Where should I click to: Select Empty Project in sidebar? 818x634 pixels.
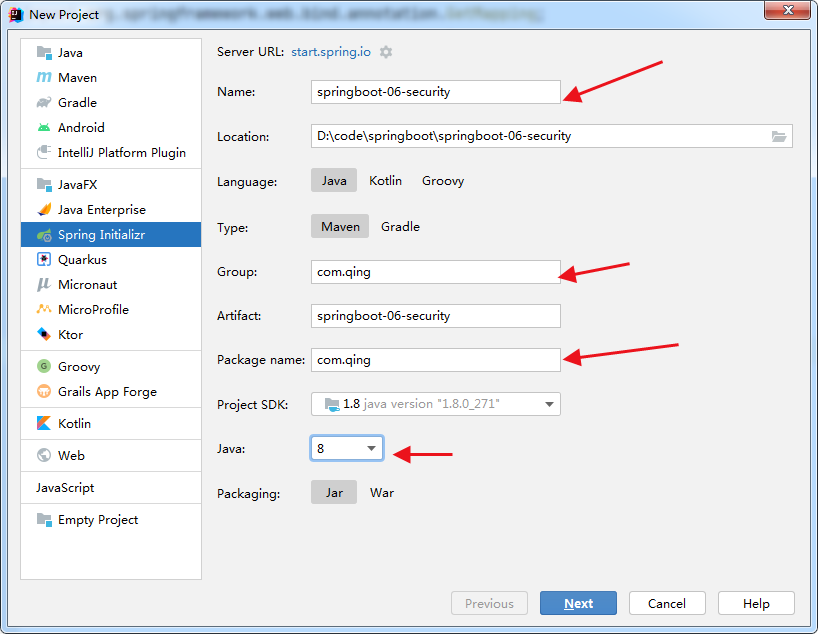111,520
